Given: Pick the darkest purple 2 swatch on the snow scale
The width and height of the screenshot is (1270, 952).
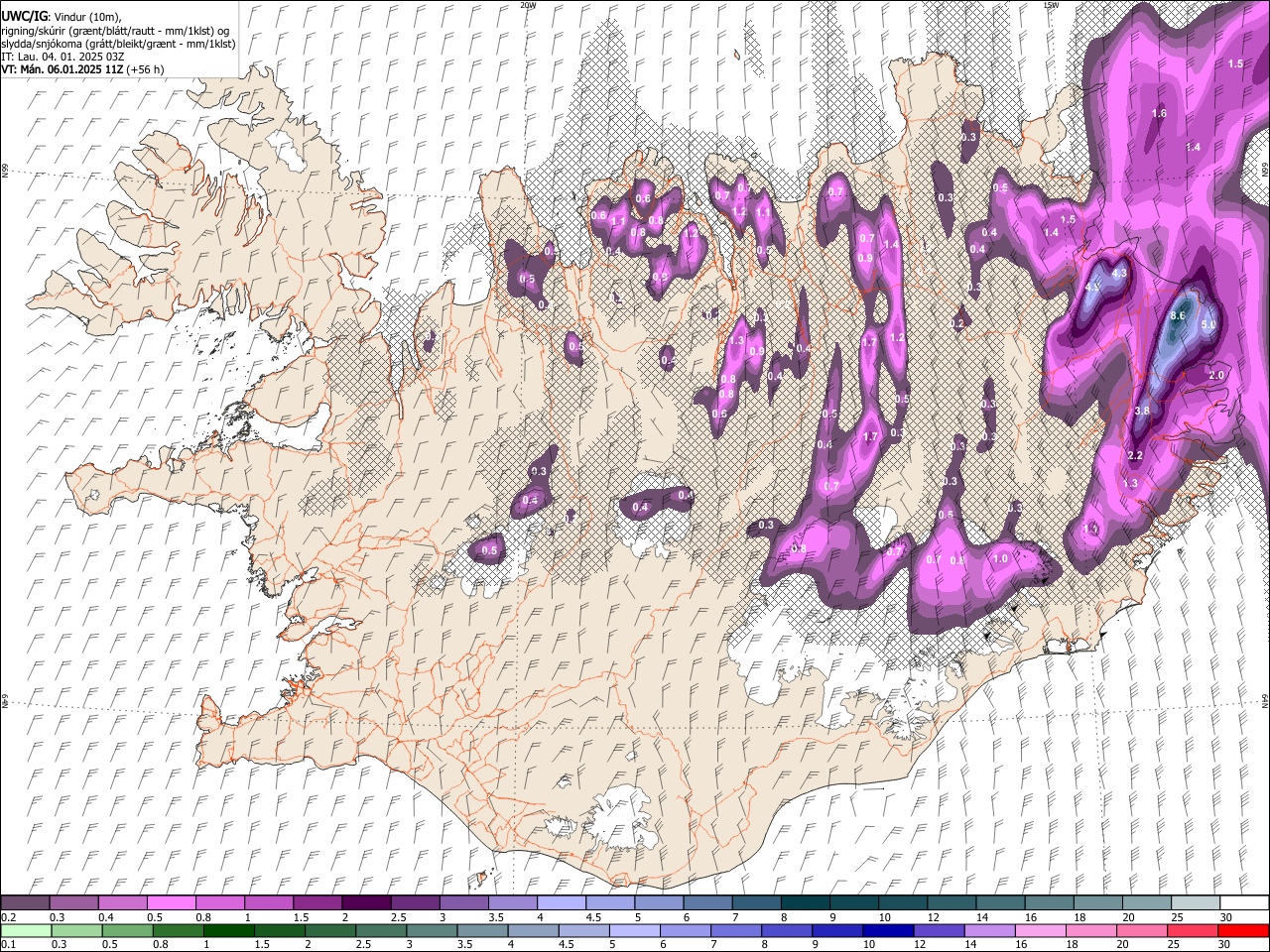Looking at the screenshot, I should click(x=365, y=903).
